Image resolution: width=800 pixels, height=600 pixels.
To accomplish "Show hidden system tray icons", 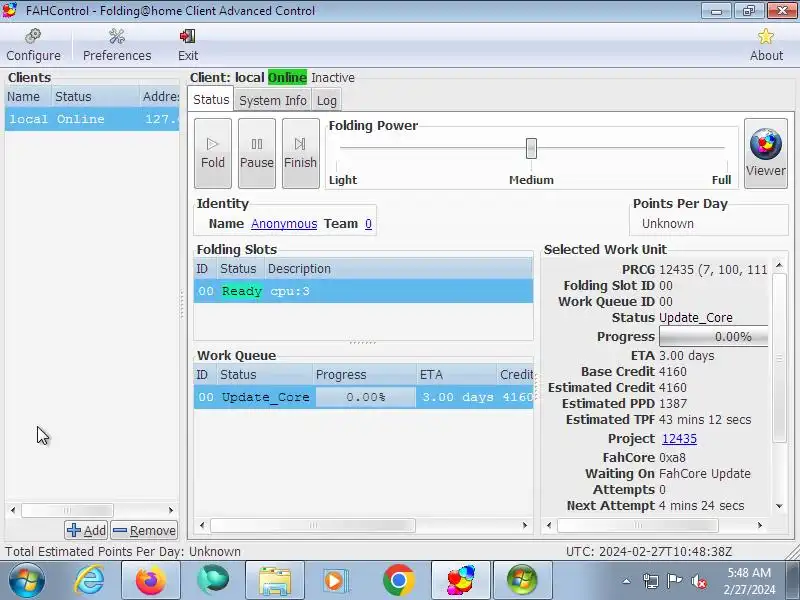I will point(627,581).
